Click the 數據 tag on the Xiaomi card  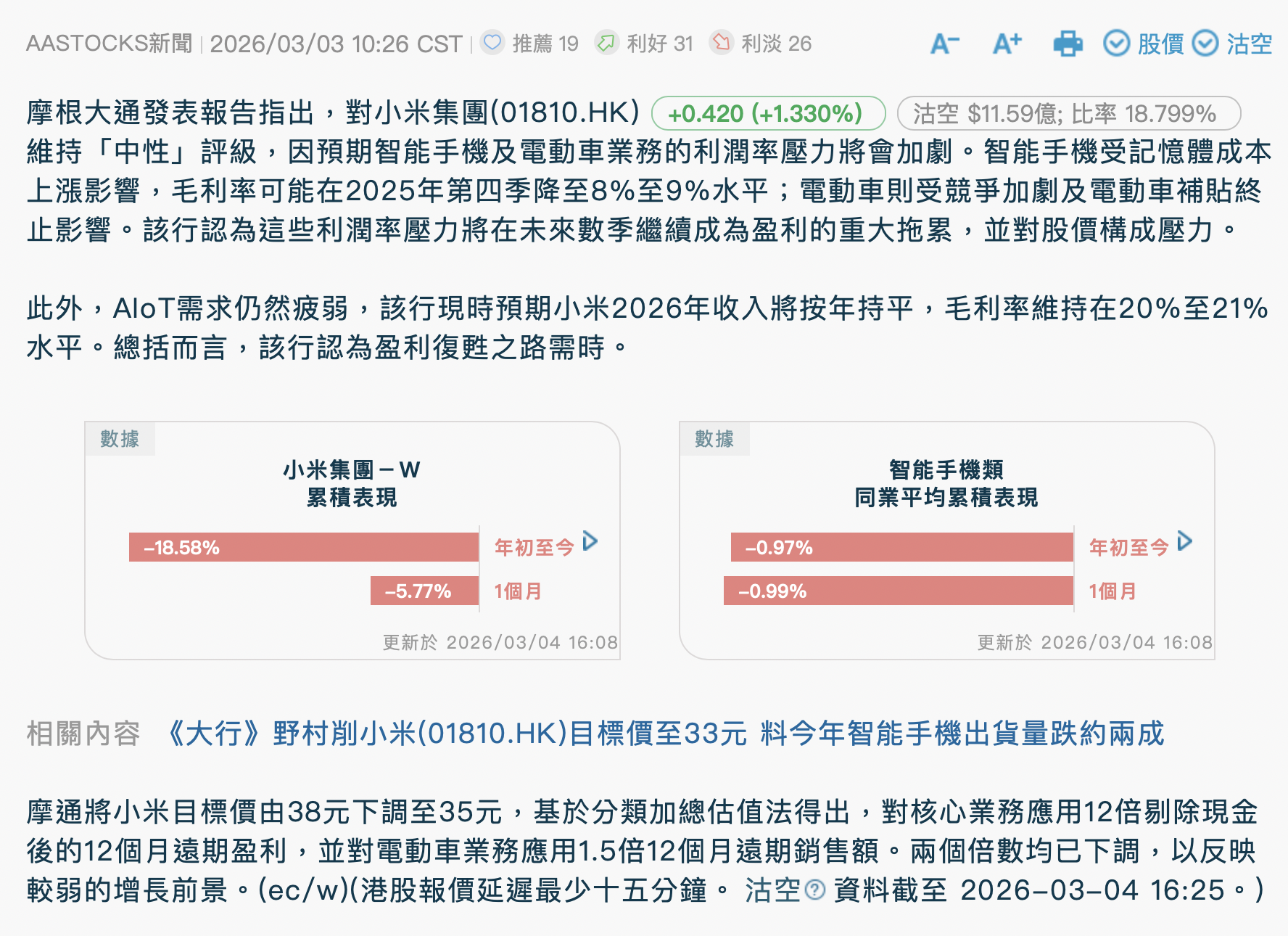120,439
